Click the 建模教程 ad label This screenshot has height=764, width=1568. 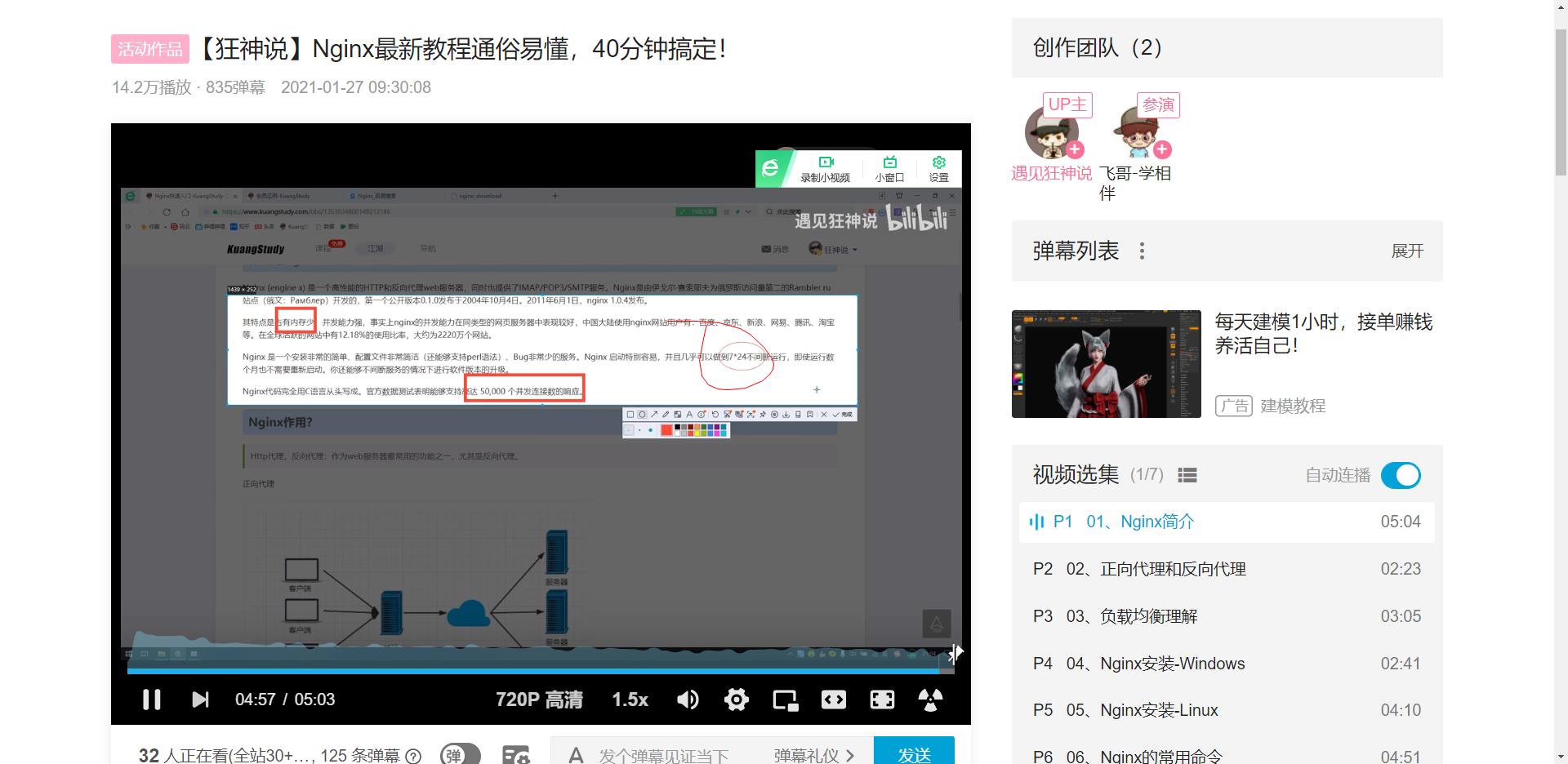1293,406
